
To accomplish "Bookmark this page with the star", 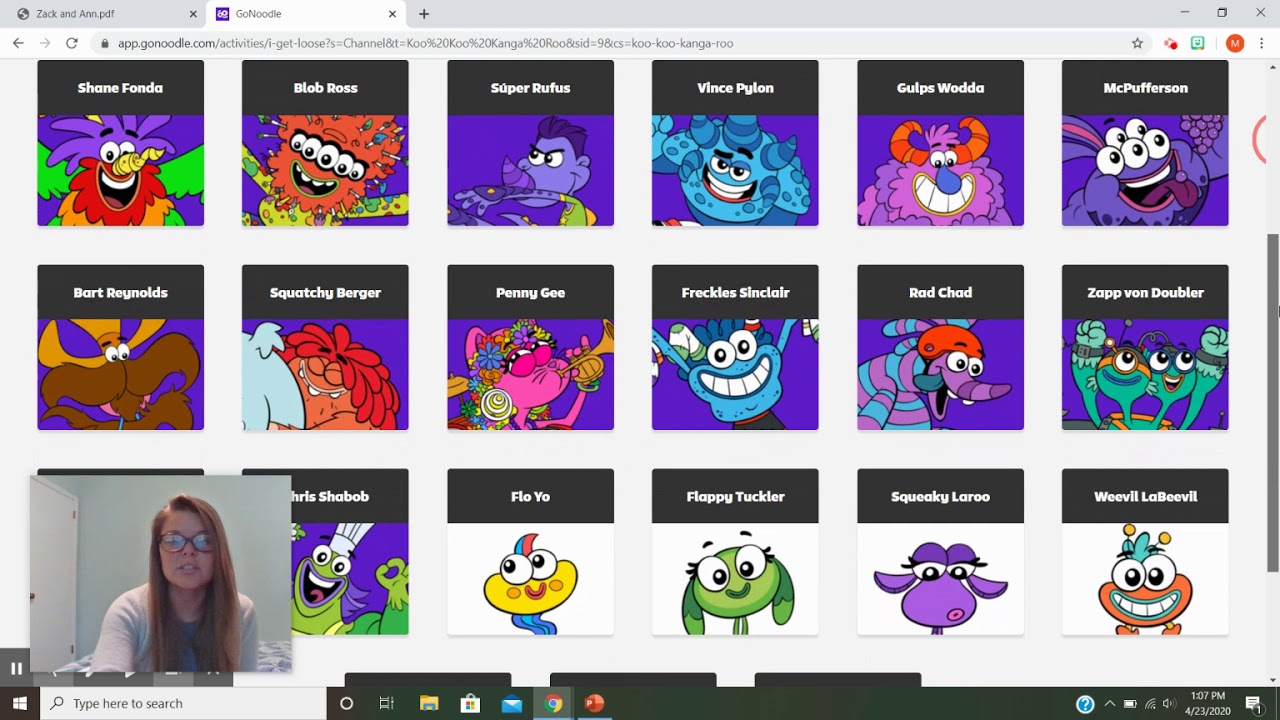I will coord(1137,43).
